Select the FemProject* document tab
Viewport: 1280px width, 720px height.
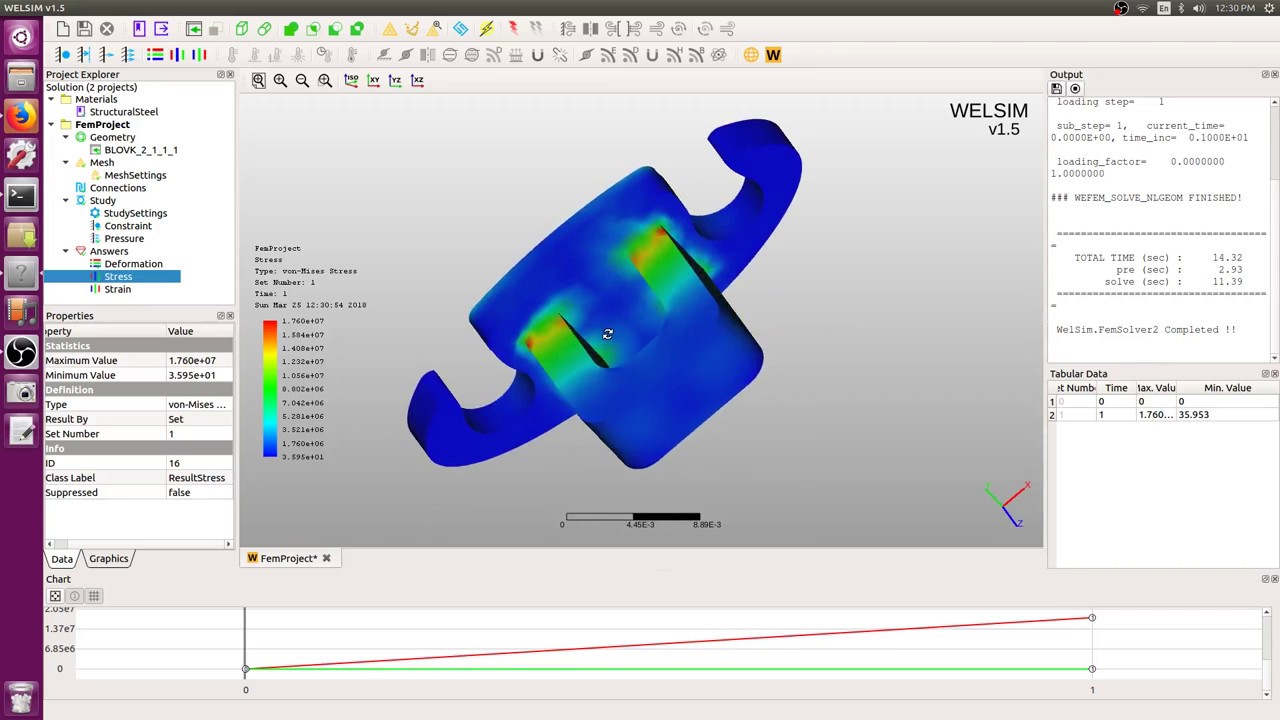point(288,558)
